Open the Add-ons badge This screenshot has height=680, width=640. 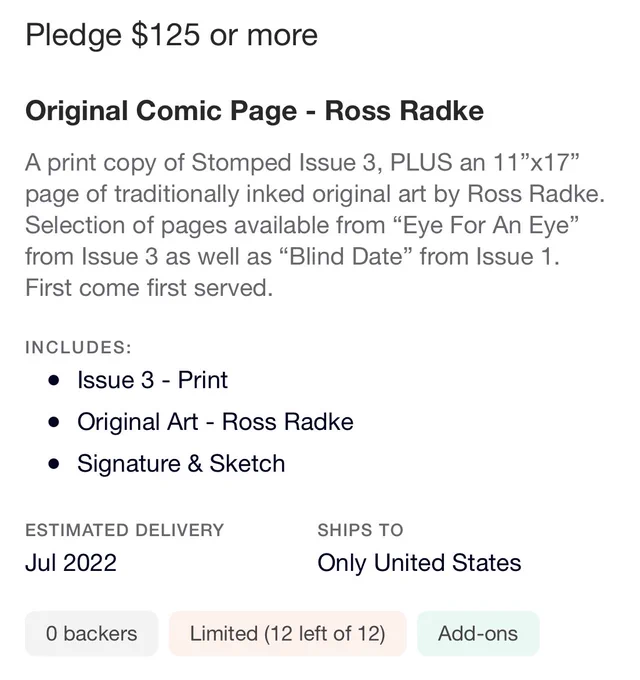click(x=478, y=634)
